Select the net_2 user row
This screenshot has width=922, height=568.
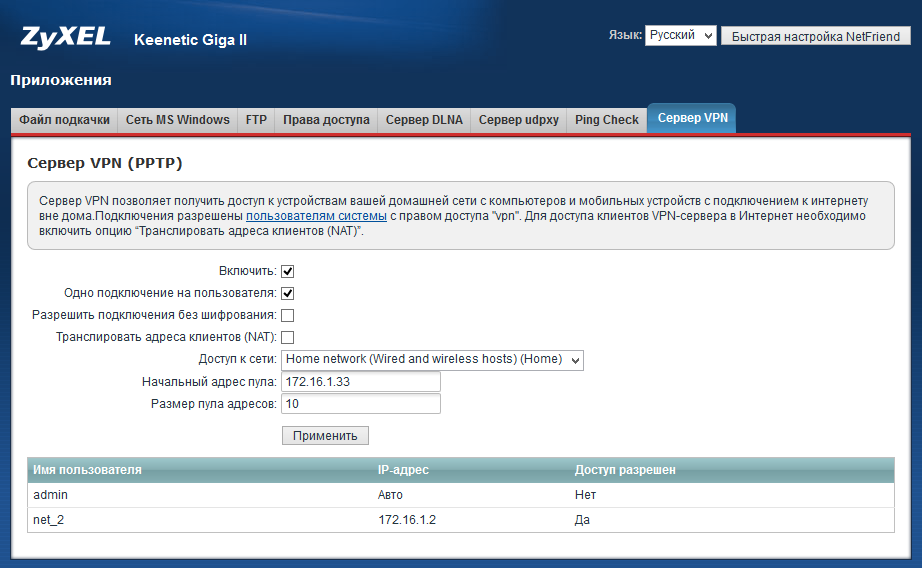click(460, 520)
